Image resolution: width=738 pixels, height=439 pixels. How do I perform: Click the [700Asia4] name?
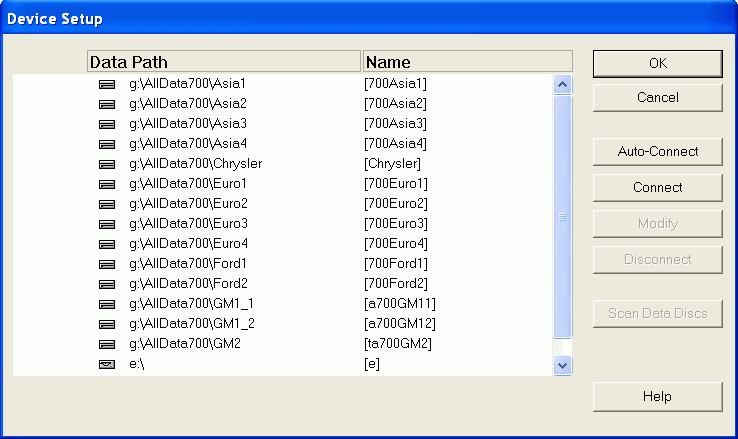coord(395,144)
